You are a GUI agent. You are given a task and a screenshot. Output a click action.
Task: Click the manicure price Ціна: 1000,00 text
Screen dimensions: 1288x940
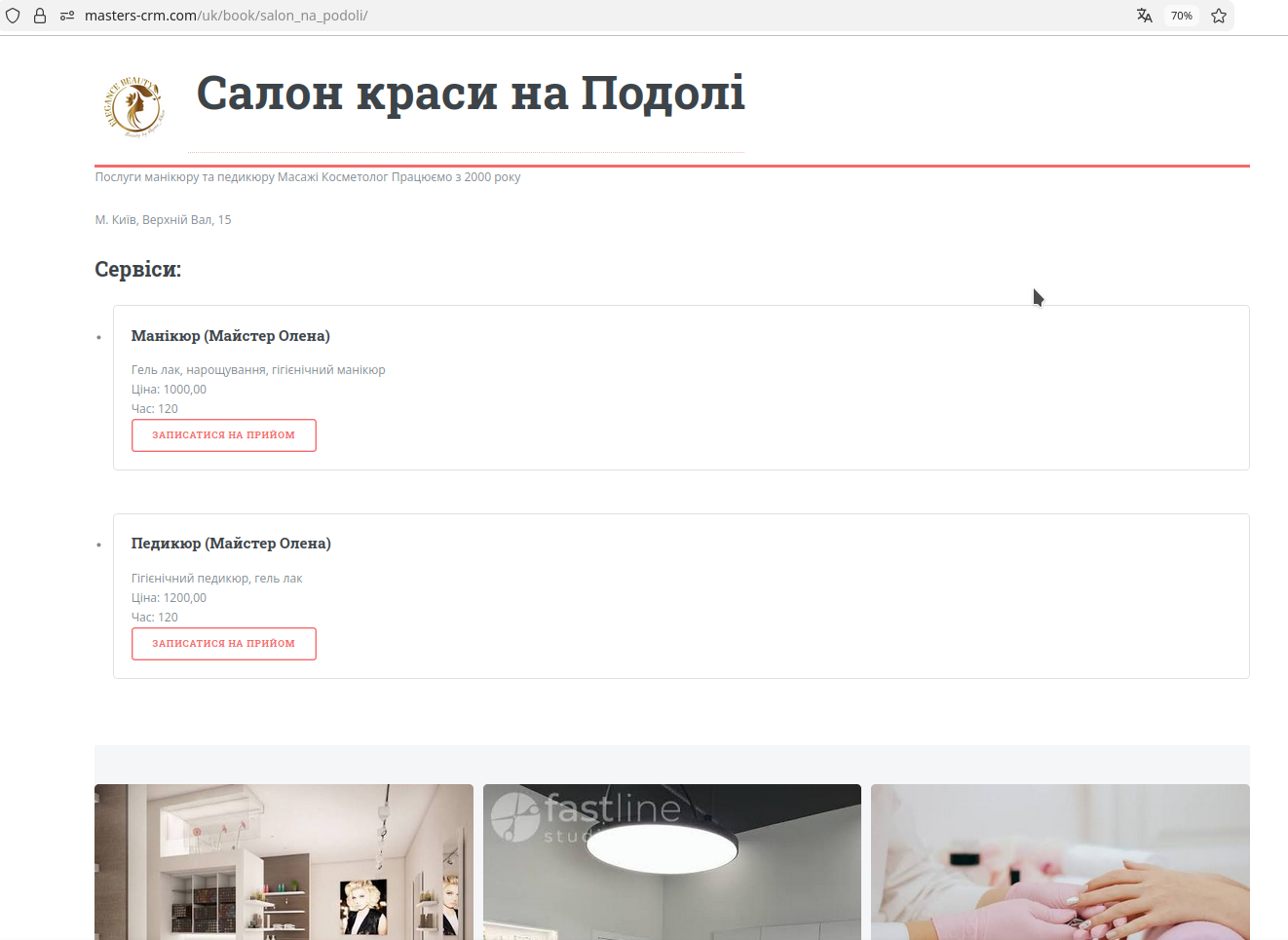point(169,390)
